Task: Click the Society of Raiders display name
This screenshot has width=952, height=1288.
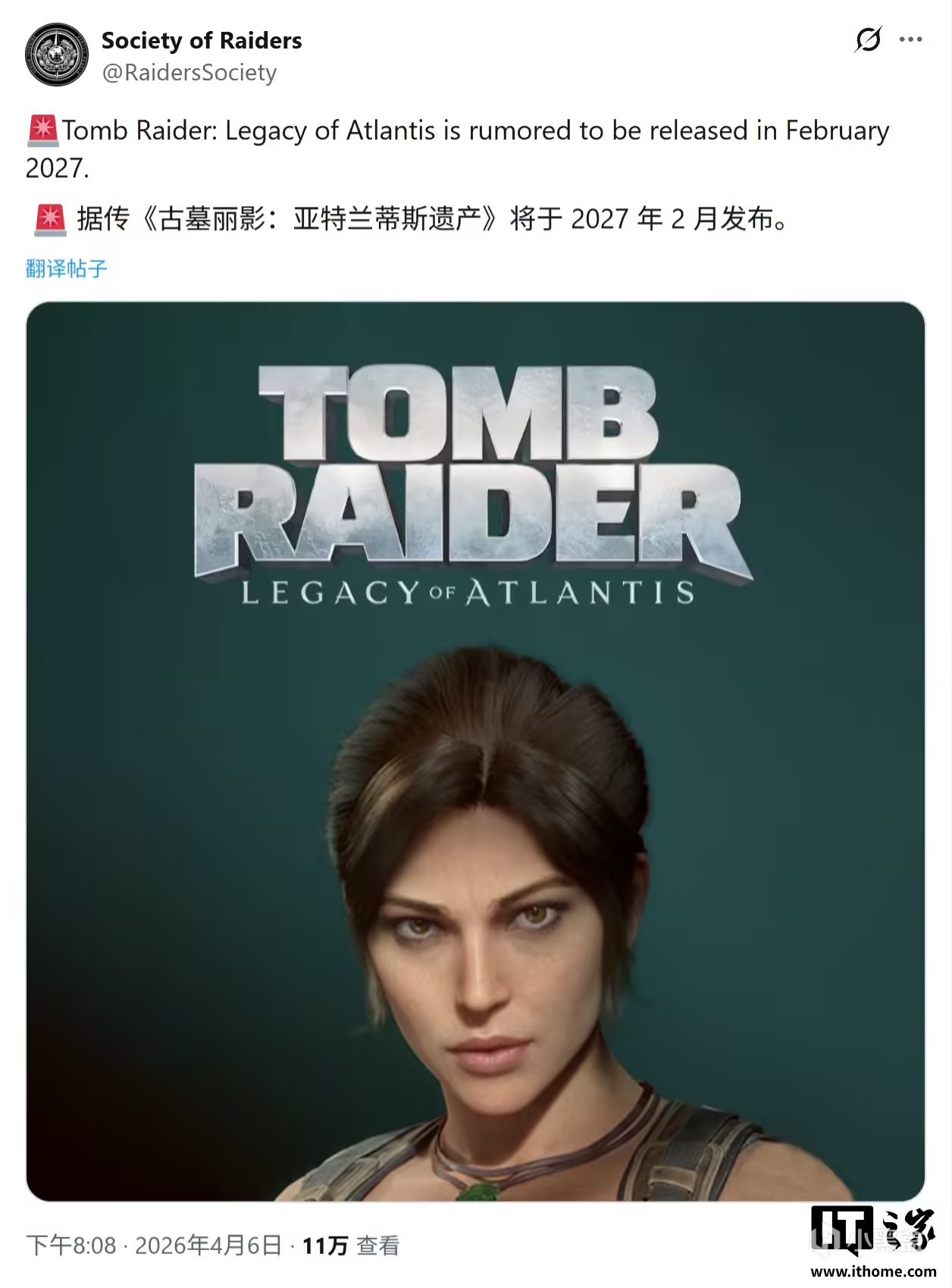Action: click(202, 40)
